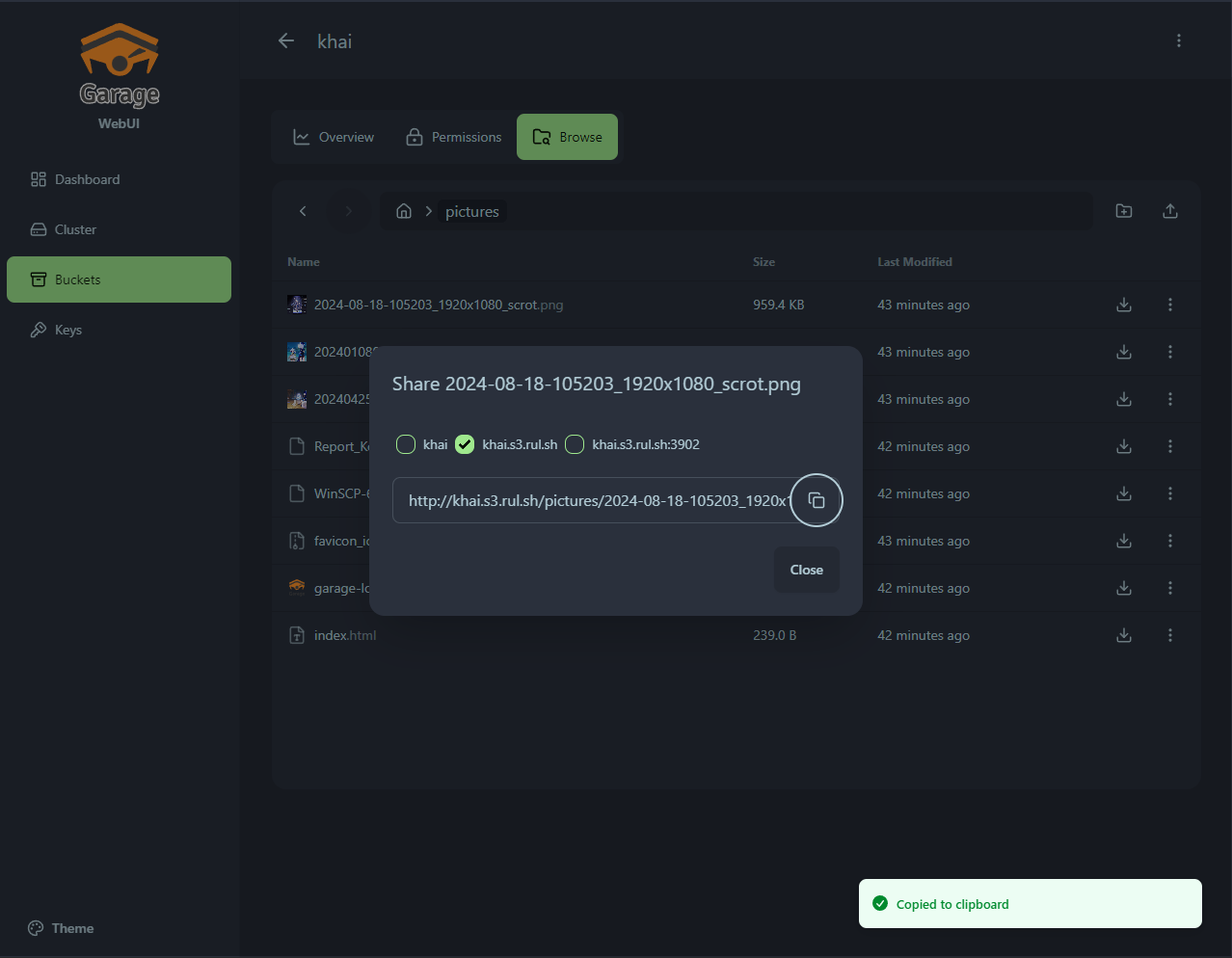Switch to the Overview tab

pyautogui.click(x=334, y=137)
